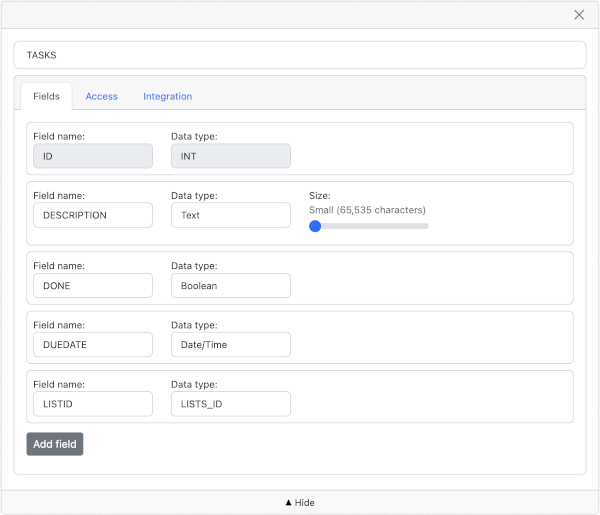Edit the DUEDATE field name
Viewport: 600px width, 515px height.
[x=92, y=344]
